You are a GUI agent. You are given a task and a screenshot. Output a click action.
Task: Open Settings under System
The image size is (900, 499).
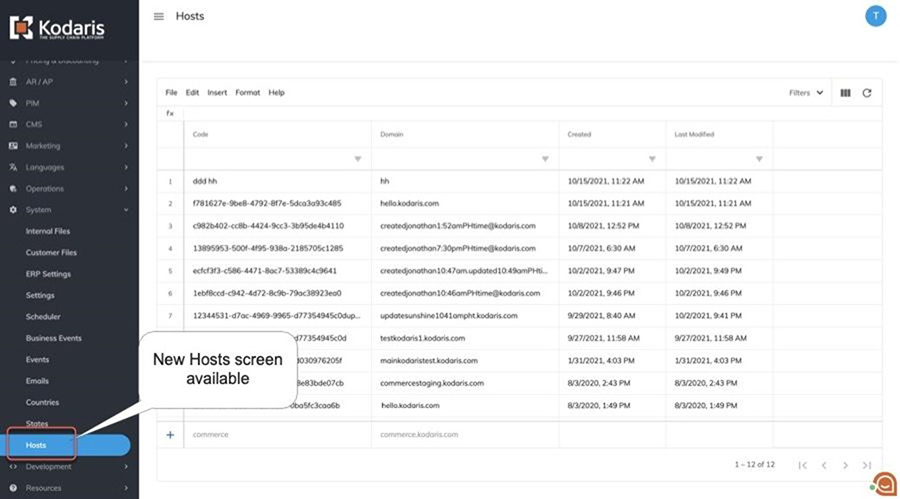(x=40, y=295)
